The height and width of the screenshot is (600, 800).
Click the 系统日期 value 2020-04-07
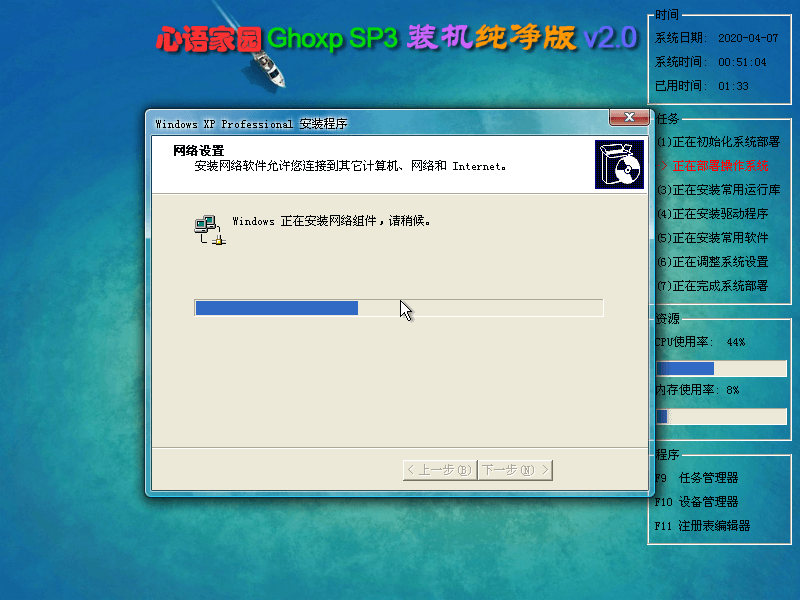(x=748, y=38)
